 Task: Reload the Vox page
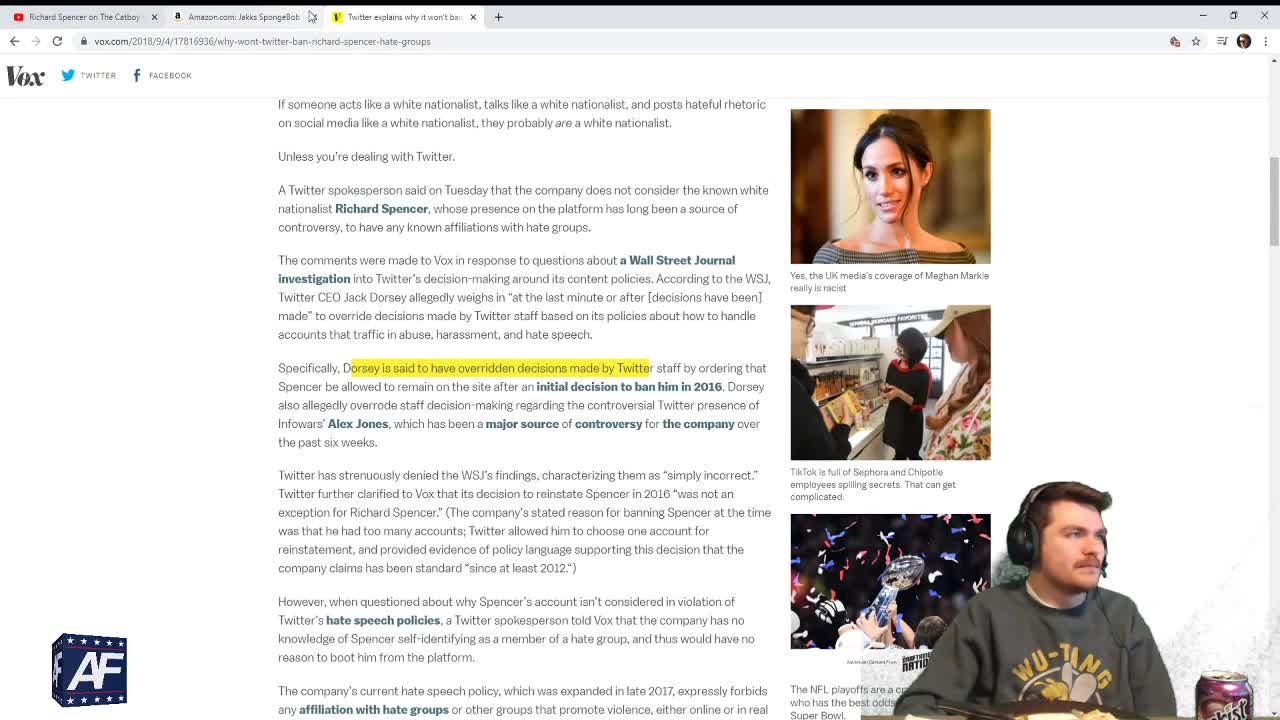click(x=57, y=41)
